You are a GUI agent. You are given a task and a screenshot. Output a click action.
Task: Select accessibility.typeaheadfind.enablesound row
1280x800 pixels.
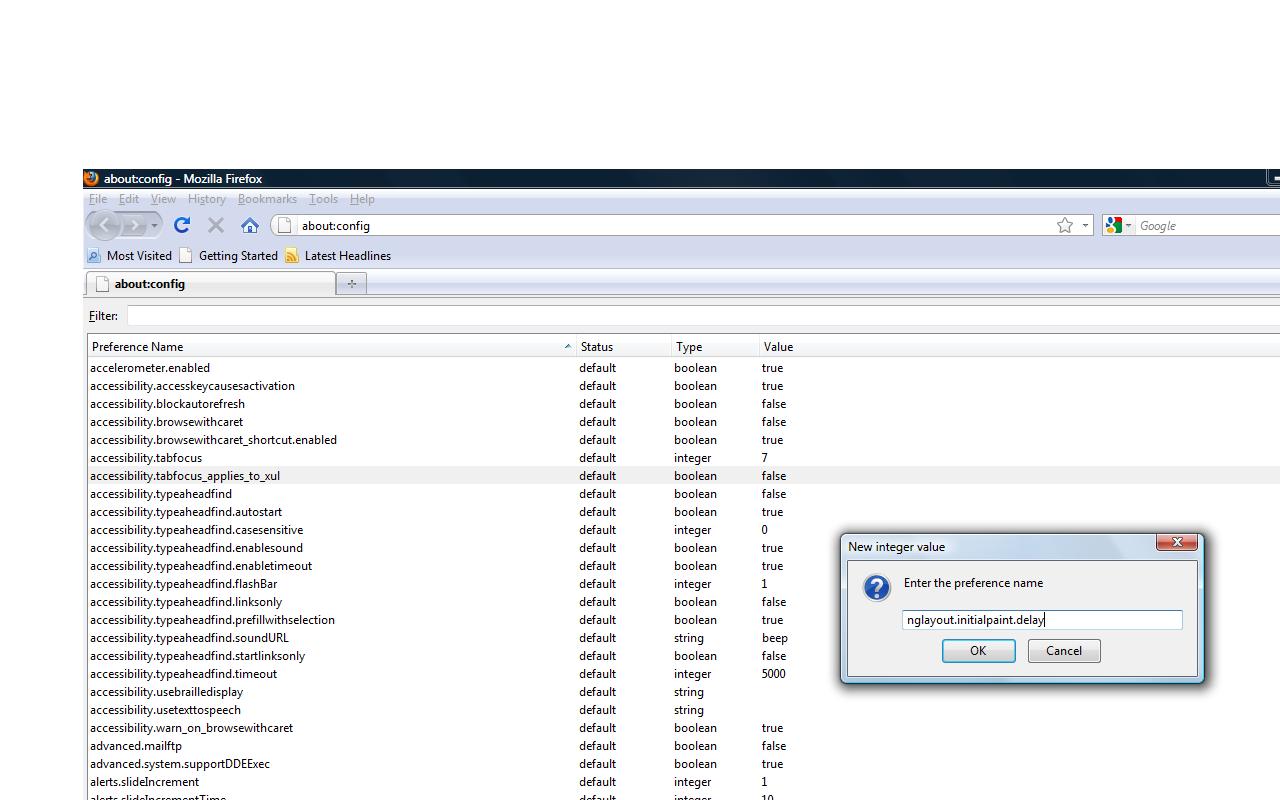[683, 548]
